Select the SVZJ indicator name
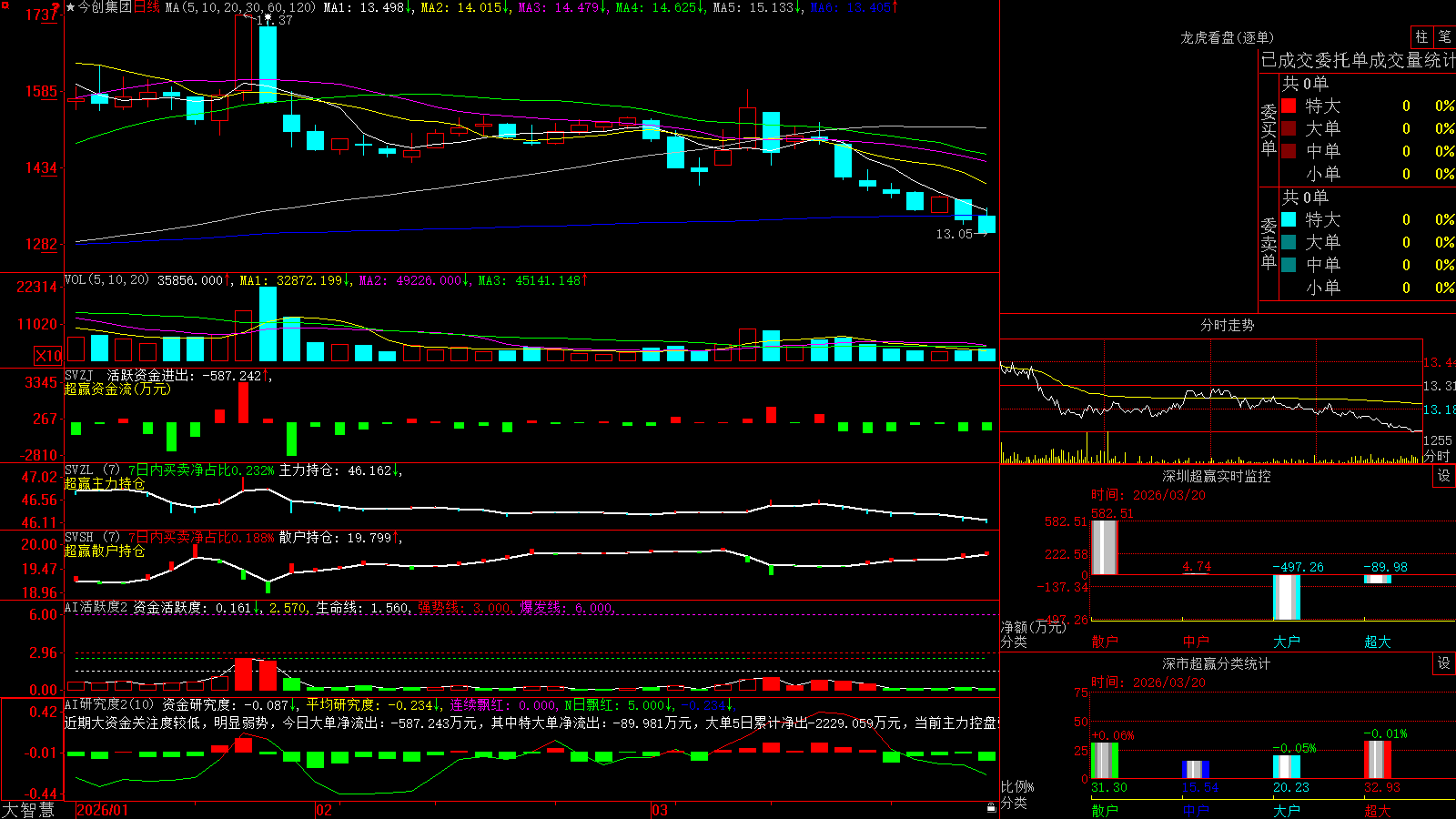The width and height of the screenshot is (1456, 819). tap(79, 375)
